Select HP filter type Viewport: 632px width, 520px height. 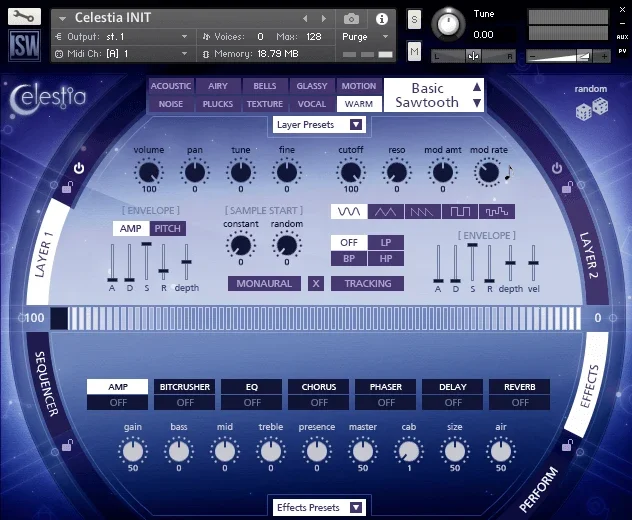tap(386, 258)
